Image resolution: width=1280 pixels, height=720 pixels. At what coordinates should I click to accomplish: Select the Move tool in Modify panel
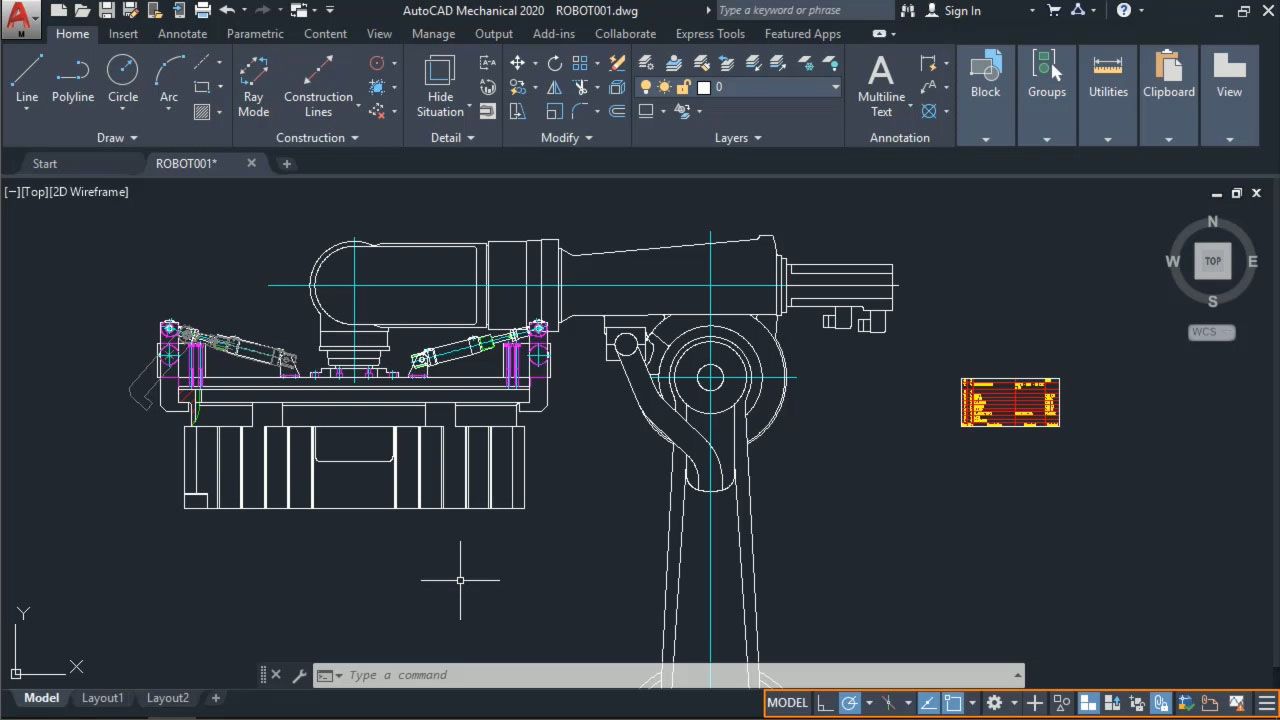coord(517,63)
